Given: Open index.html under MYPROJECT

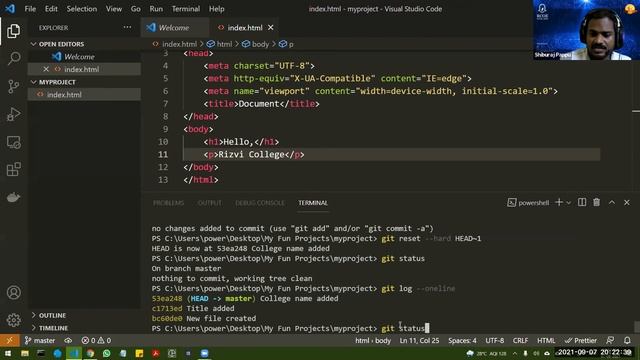Looking at the screenshot, I should 84,94.
